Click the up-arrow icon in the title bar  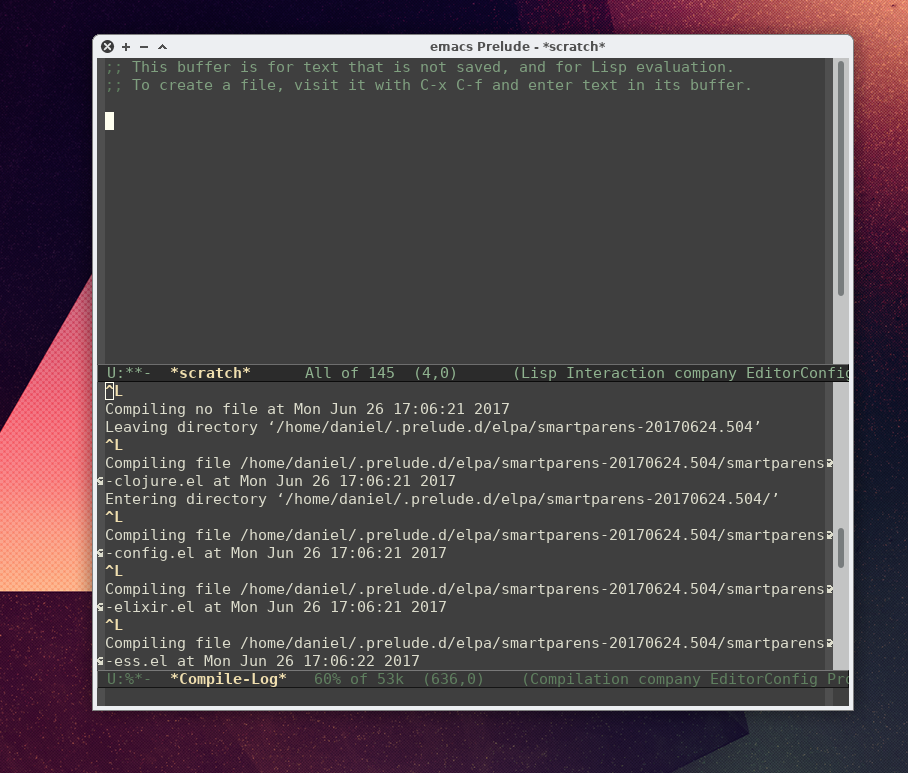coord(163,47)
